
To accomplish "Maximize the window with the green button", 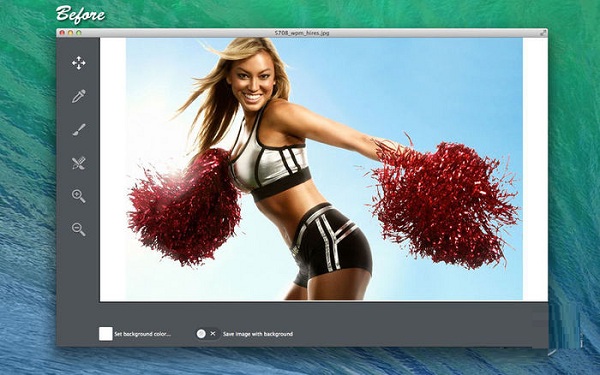I will coord(79,33).
